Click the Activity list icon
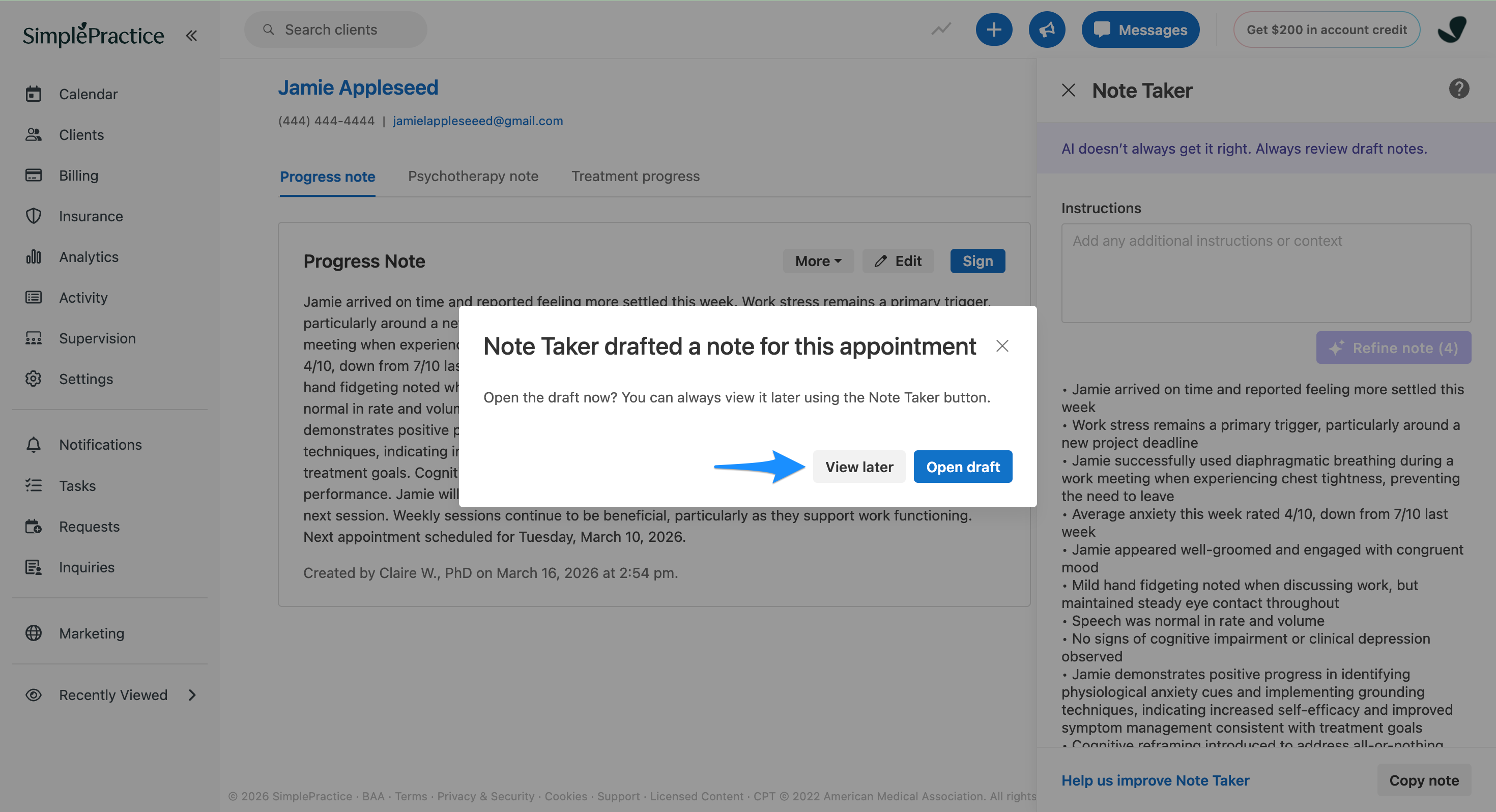 click(34, 297)
